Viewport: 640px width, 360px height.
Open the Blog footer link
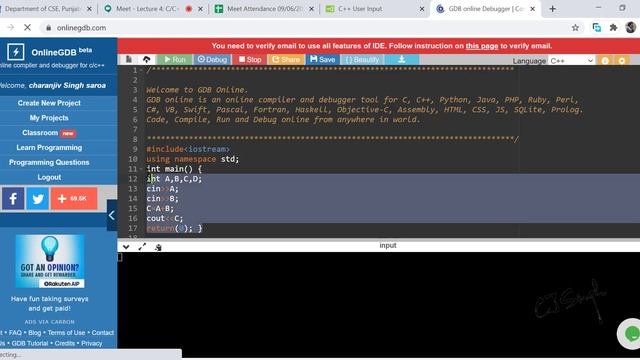(x=35, y=333)
